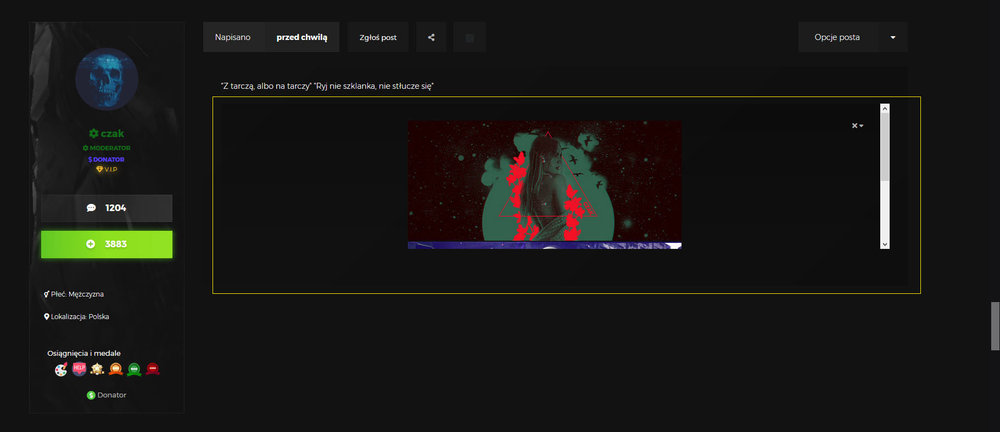Click the gear icon beside czak

(94, 133)
